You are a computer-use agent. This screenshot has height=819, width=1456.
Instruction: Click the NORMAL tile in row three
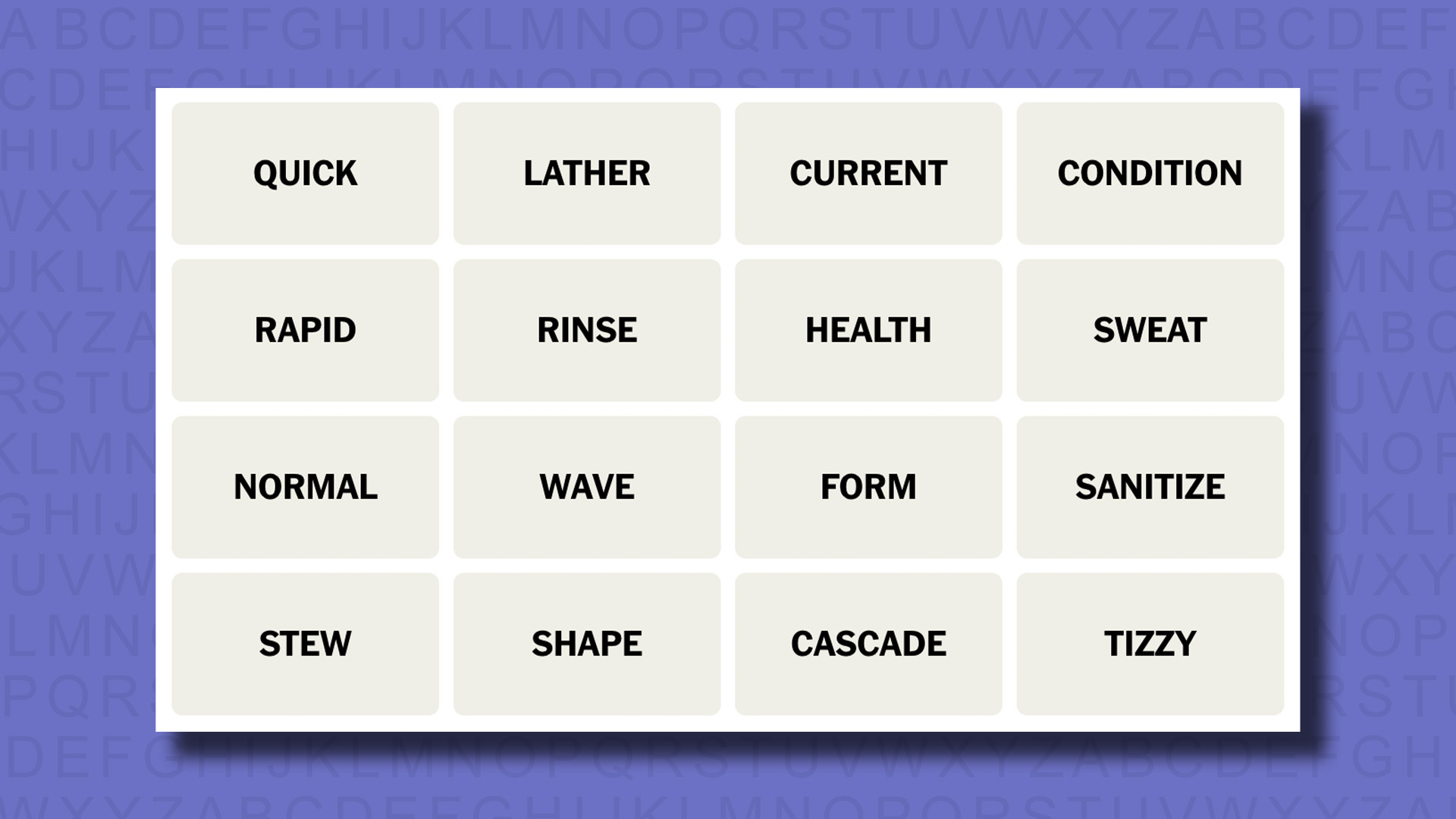pos(305,486)
